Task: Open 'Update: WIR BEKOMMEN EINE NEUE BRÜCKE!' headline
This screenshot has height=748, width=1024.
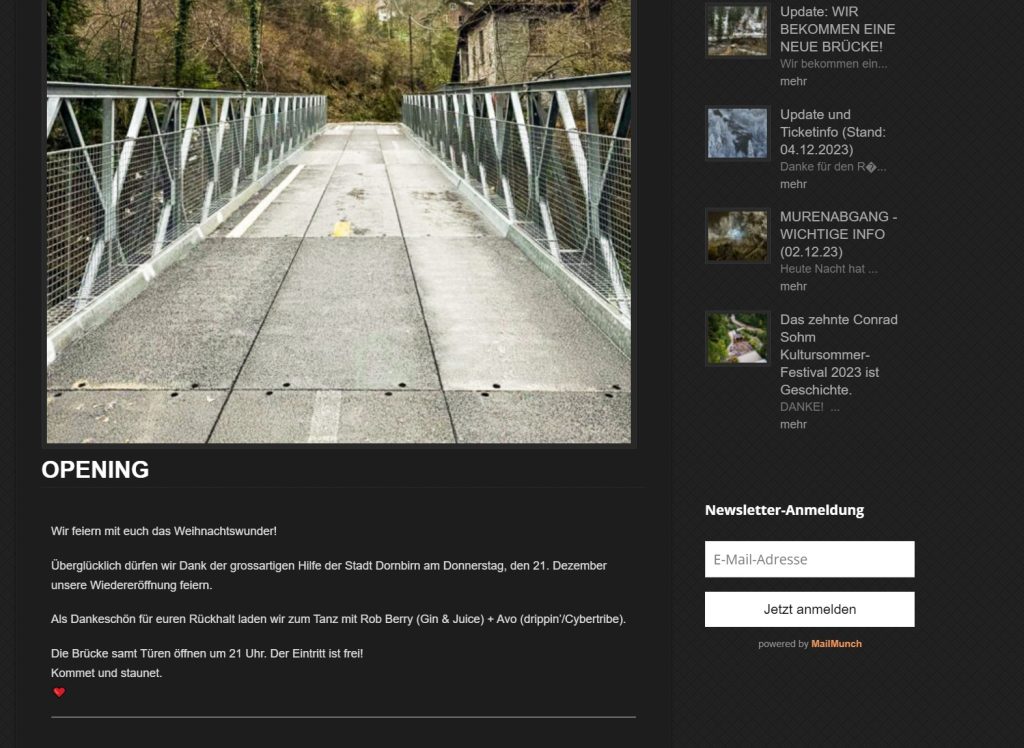Action: point(837,29)
